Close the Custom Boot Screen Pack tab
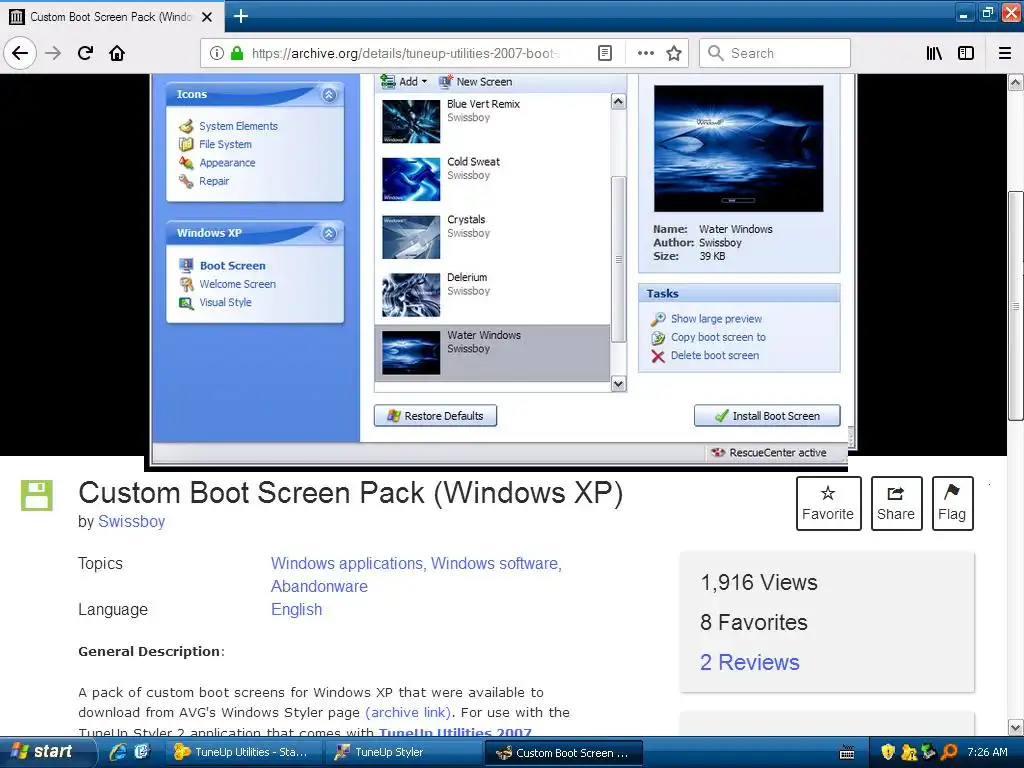 [x=207, y=17]
